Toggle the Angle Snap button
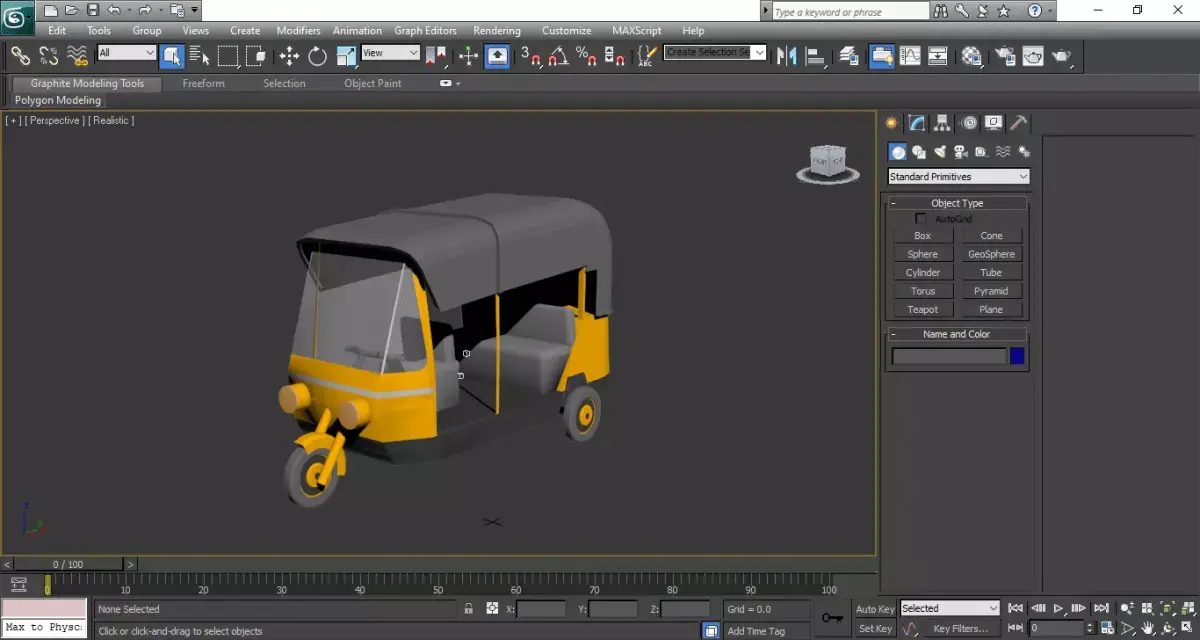The width and height of the screenshot is (1200, 640). point(559,55)
